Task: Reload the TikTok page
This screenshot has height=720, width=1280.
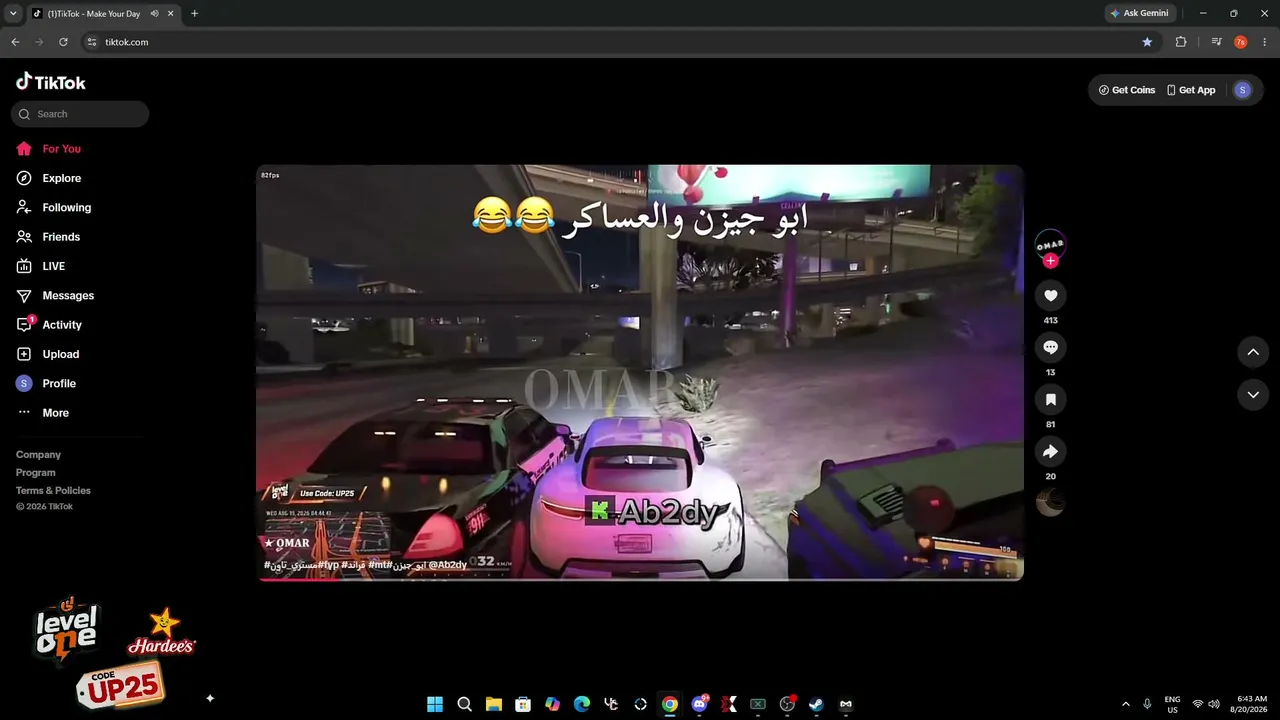Action: tap(63, 42)
